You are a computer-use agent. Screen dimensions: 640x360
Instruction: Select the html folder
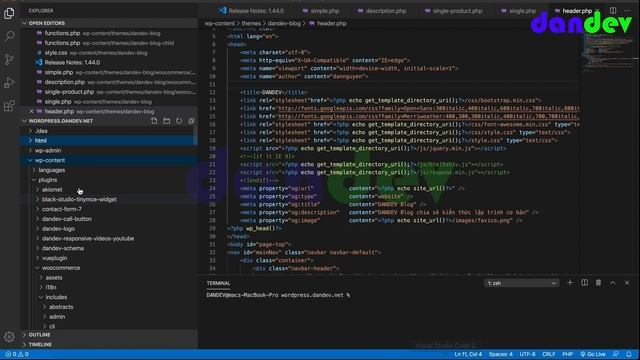(x=109, y=141)
